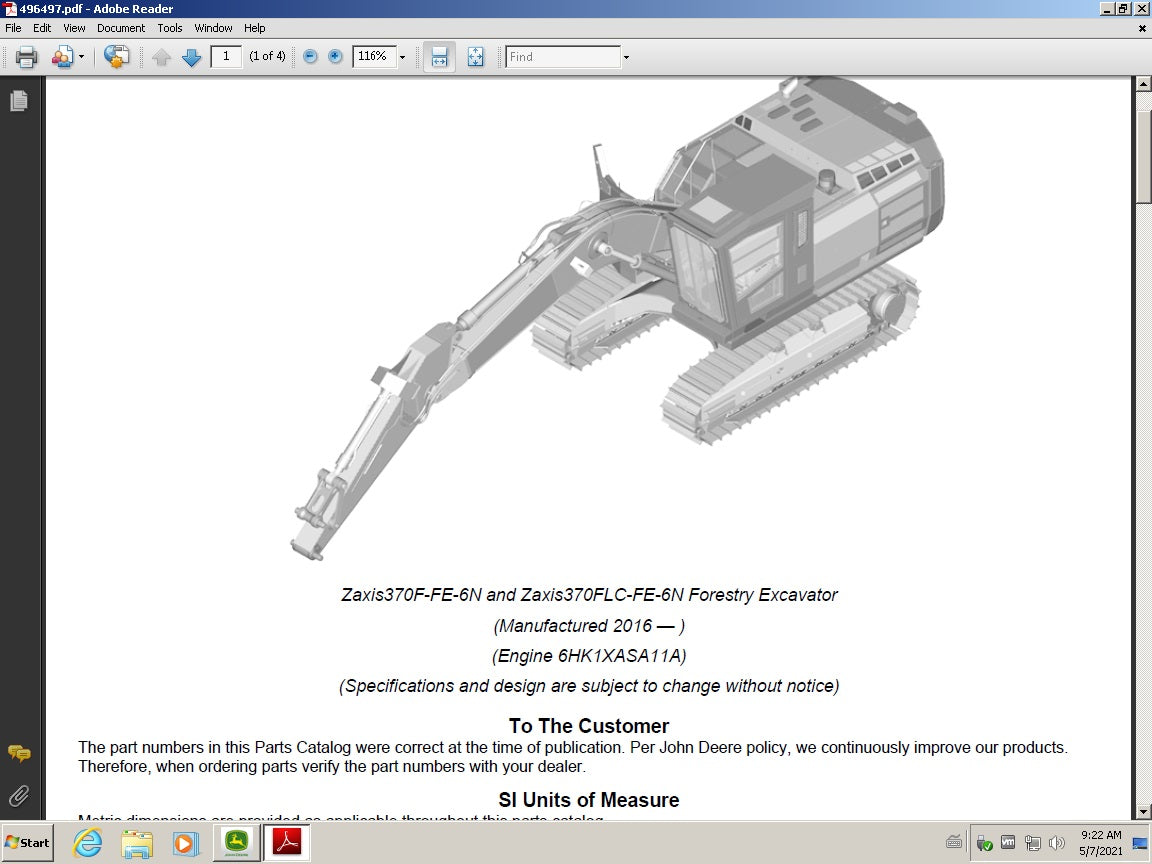Open the Document menu

coord(121,28)
